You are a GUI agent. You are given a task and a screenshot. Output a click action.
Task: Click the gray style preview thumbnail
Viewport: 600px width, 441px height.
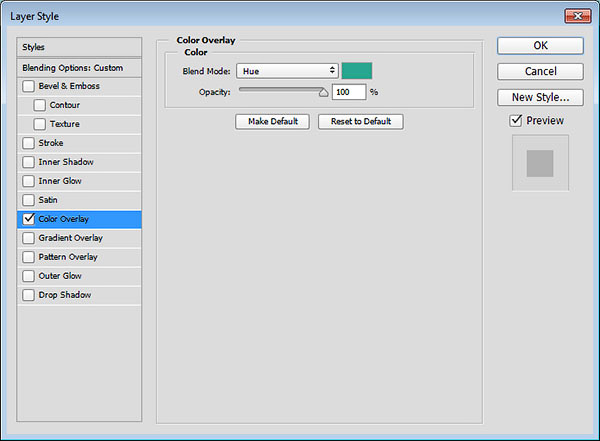point(540,163)
